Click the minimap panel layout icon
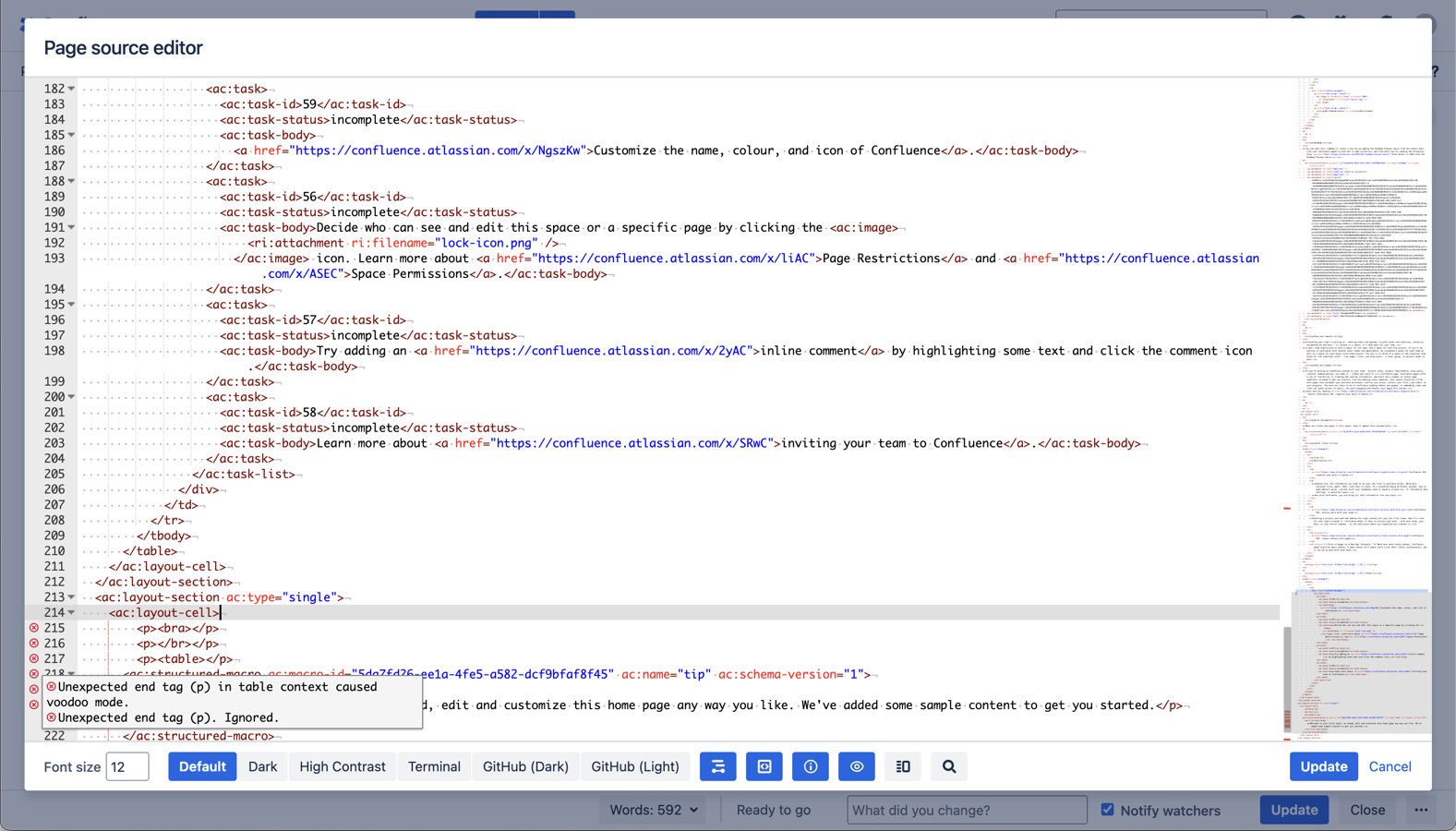Image resolution: width=1456 pixels, height=831 pixels. [x=902, y=766]
